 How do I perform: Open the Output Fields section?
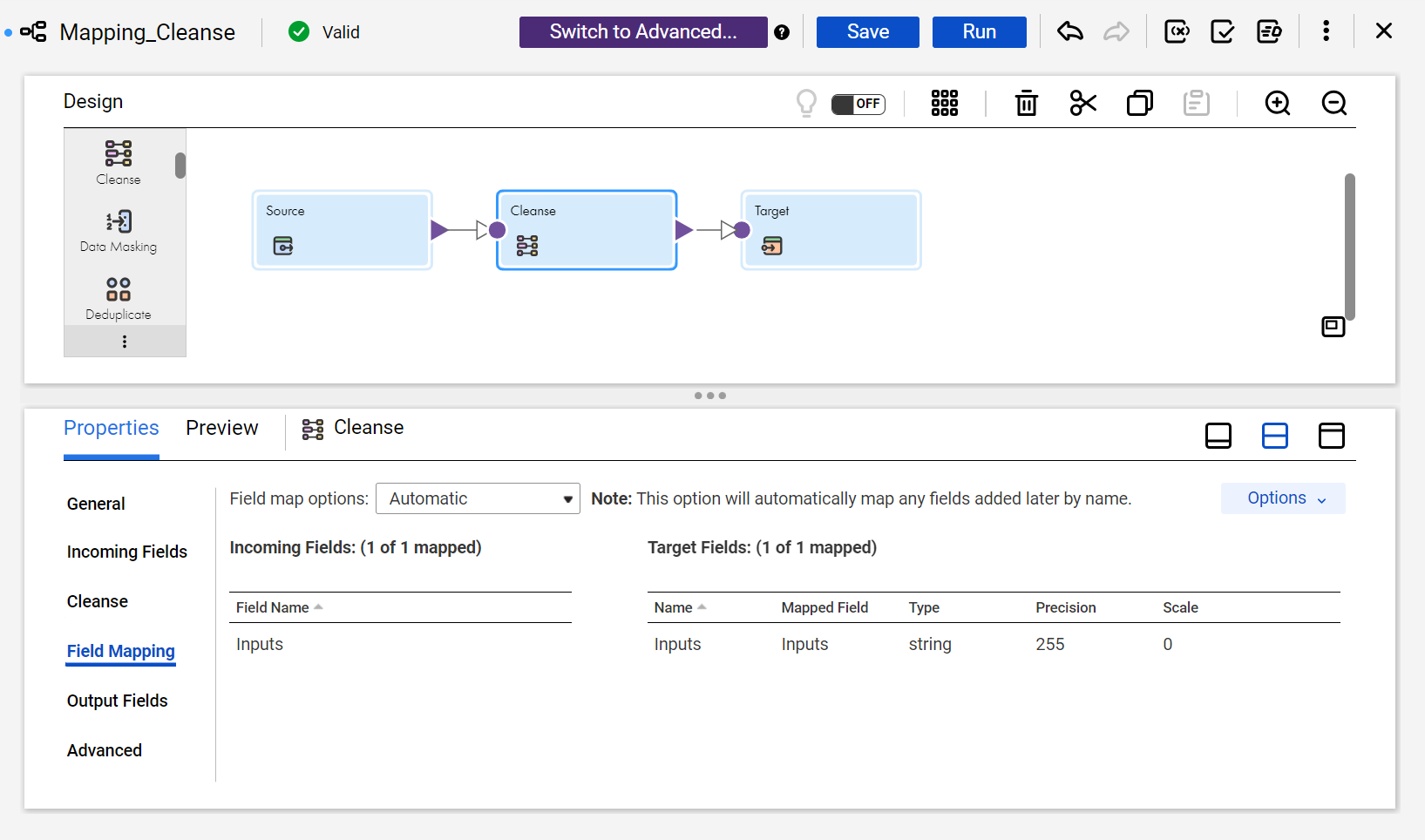coord(118,701)
